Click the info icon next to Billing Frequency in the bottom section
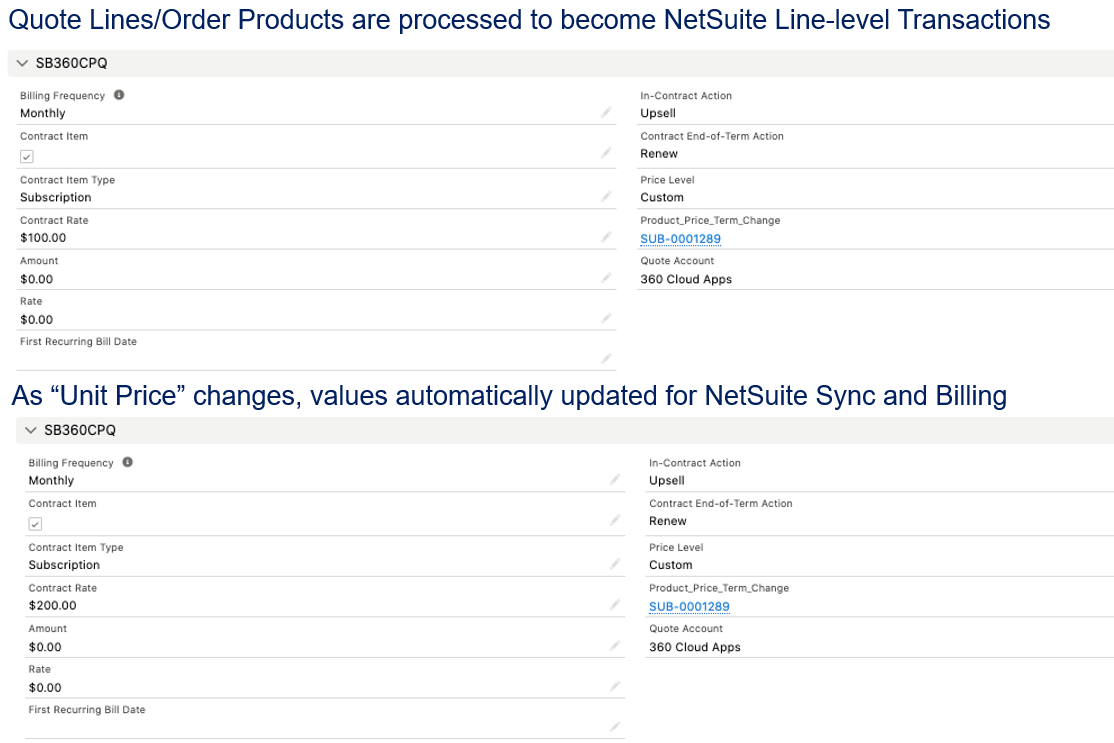1114x743 pixels. [x=127, y=462]
